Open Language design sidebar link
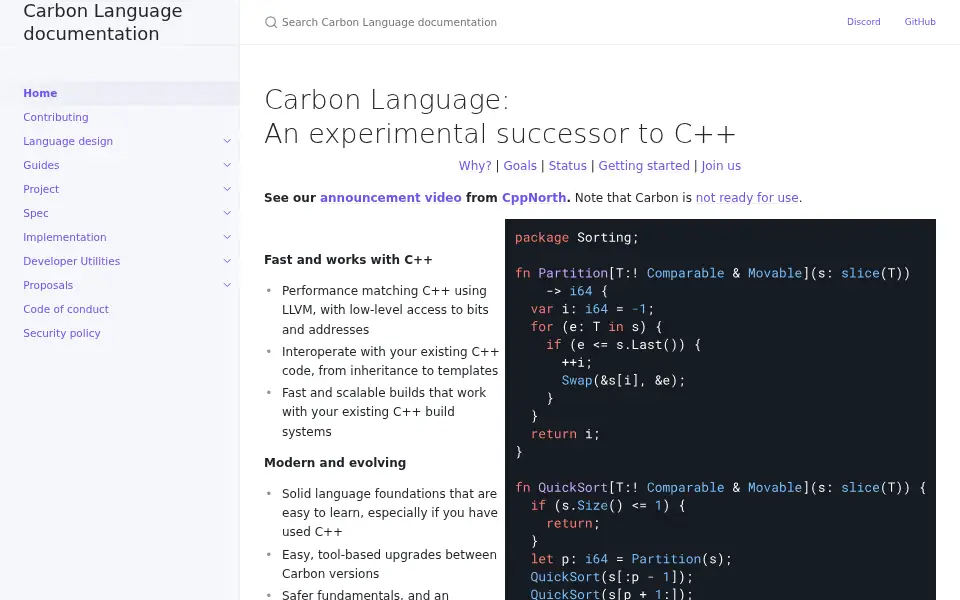This screenshot has width=960, height=600. point(68,141)
